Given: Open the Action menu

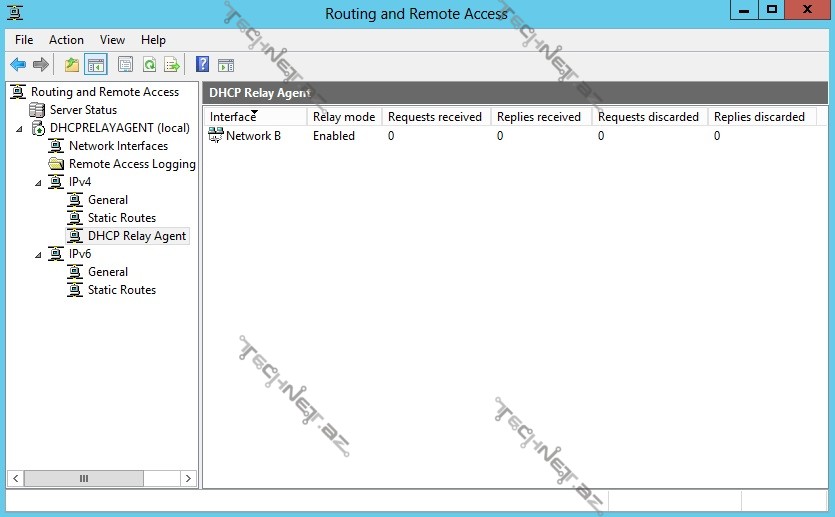Looking at the screenshot, I should (66, 40).
